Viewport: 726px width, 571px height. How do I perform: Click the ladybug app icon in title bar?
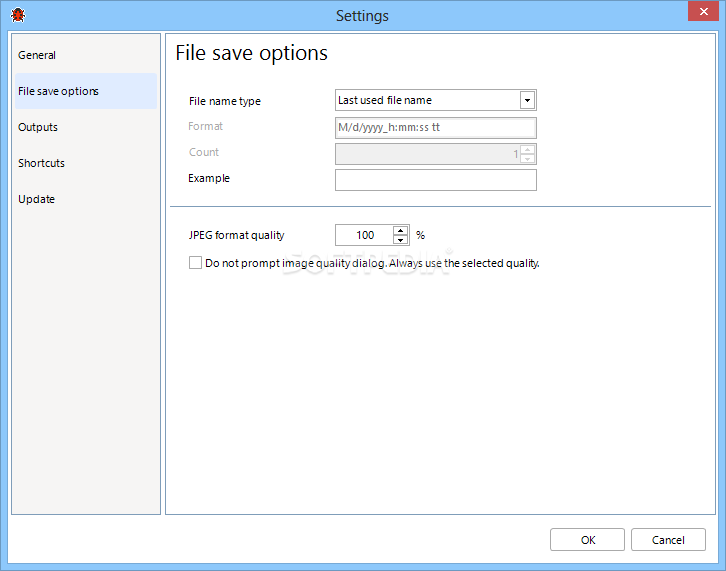(18, 15)
